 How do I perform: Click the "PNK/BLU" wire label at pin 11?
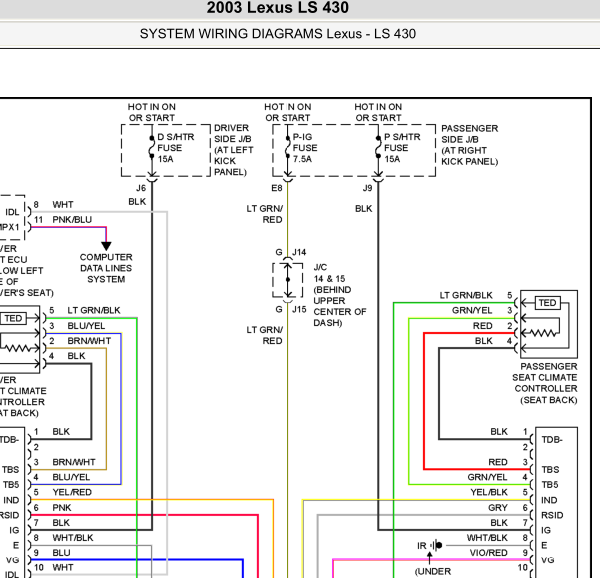[x=72, y=220]
